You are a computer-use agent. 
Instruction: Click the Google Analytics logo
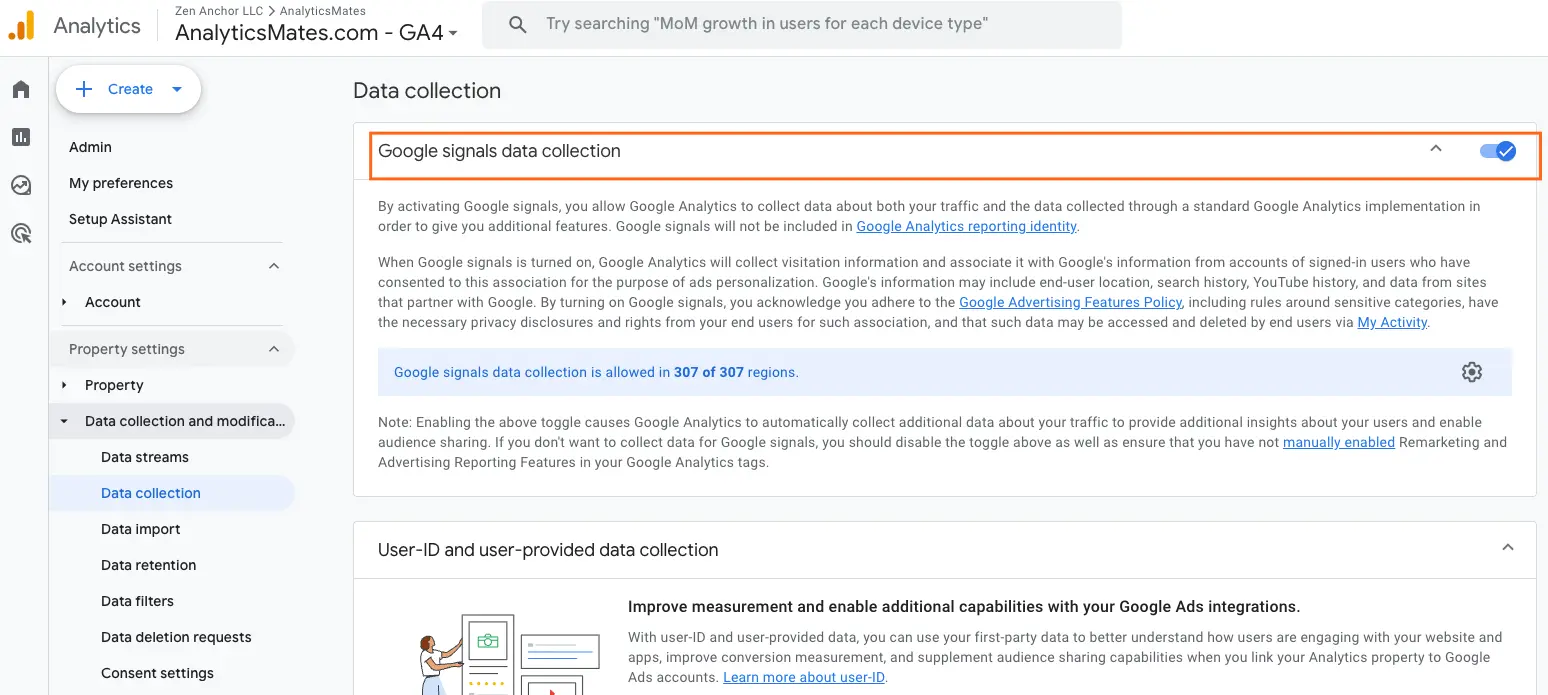pyautogui.click(x=20, y=24)
